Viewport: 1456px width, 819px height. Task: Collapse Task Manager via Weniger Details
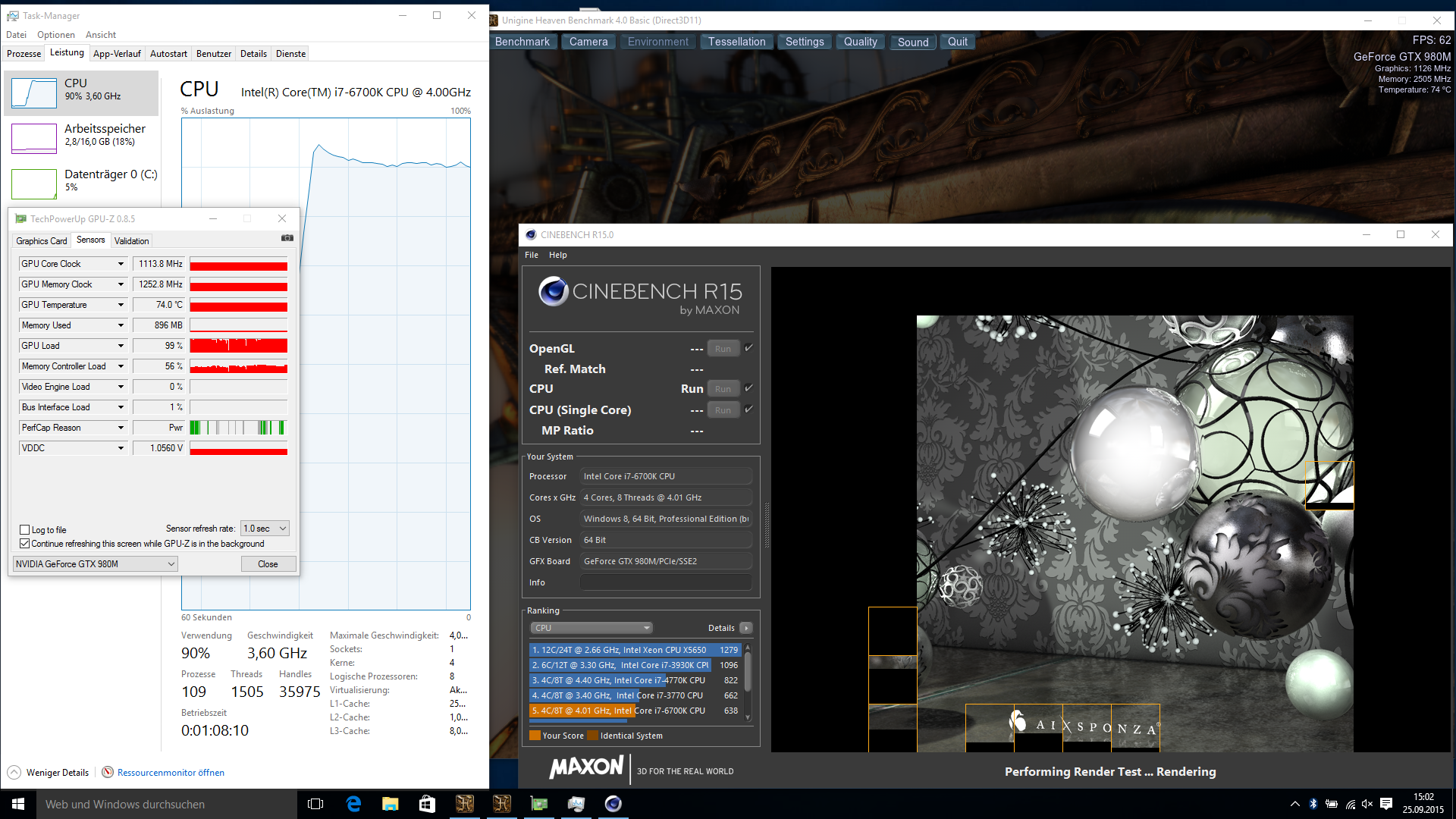click(x=49, y=773)
